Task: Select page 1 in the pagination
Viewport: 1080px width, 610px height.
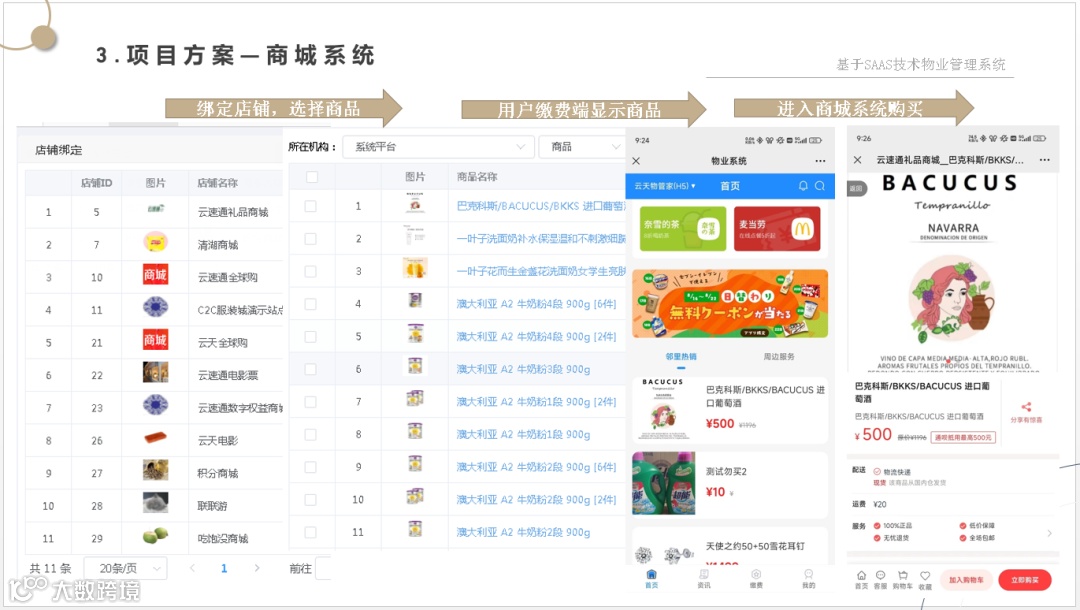Action: [x=224, y=568]
